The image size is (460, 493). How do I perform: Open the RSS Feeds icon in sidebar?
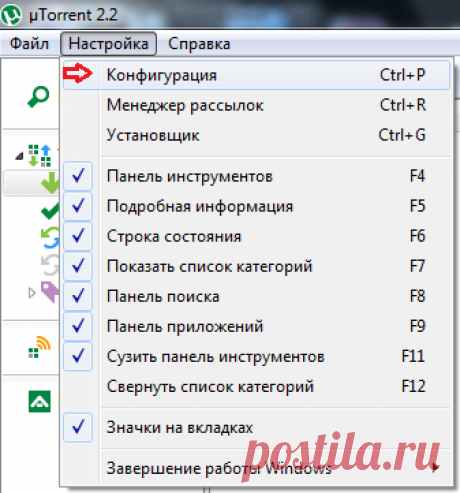point(40,347)
